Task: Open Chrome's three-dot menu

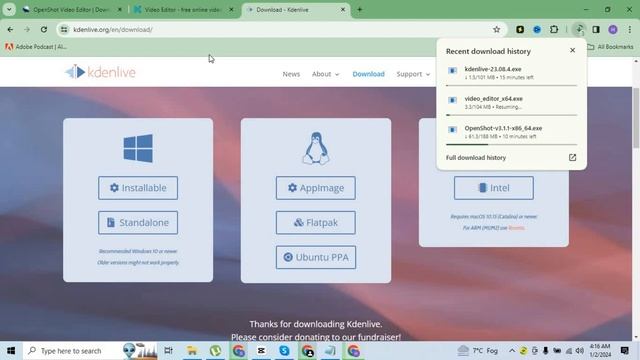Action: click(x=630, y=29)
